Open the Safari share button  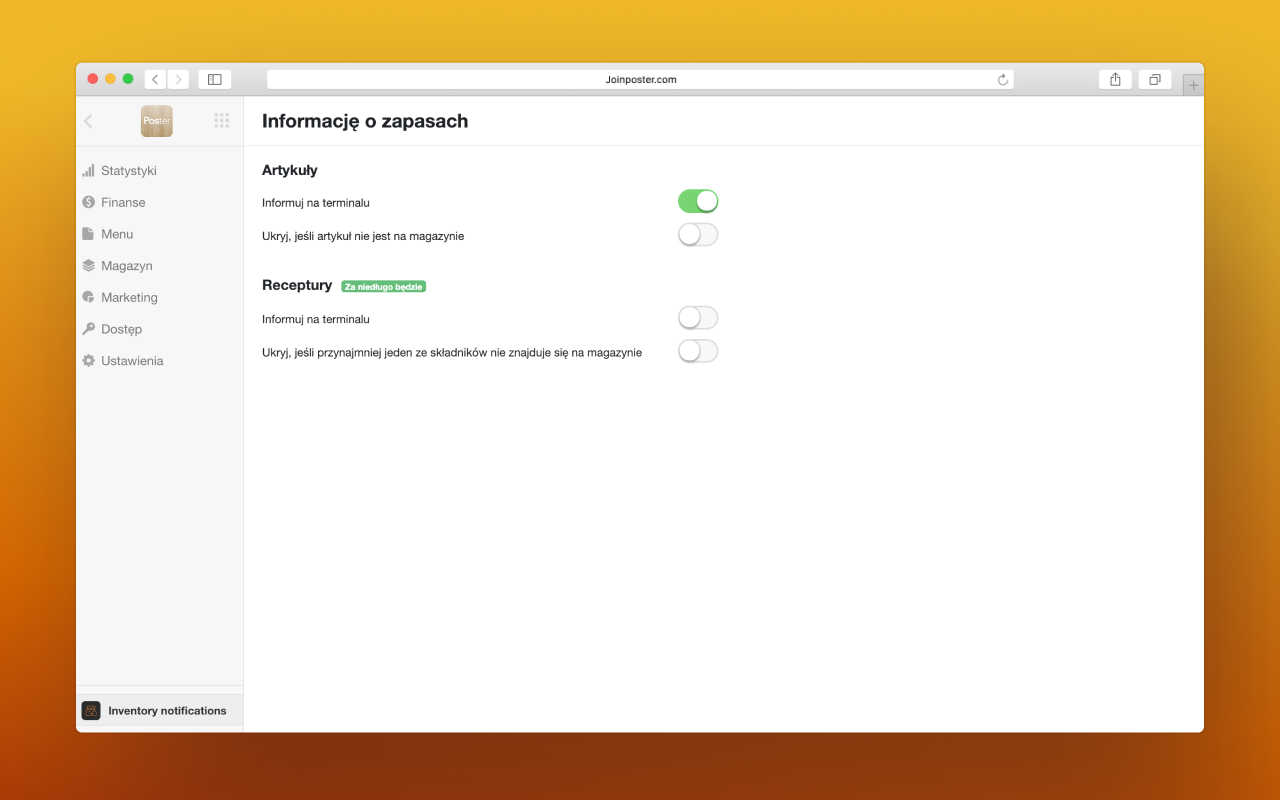point(1115,79)
